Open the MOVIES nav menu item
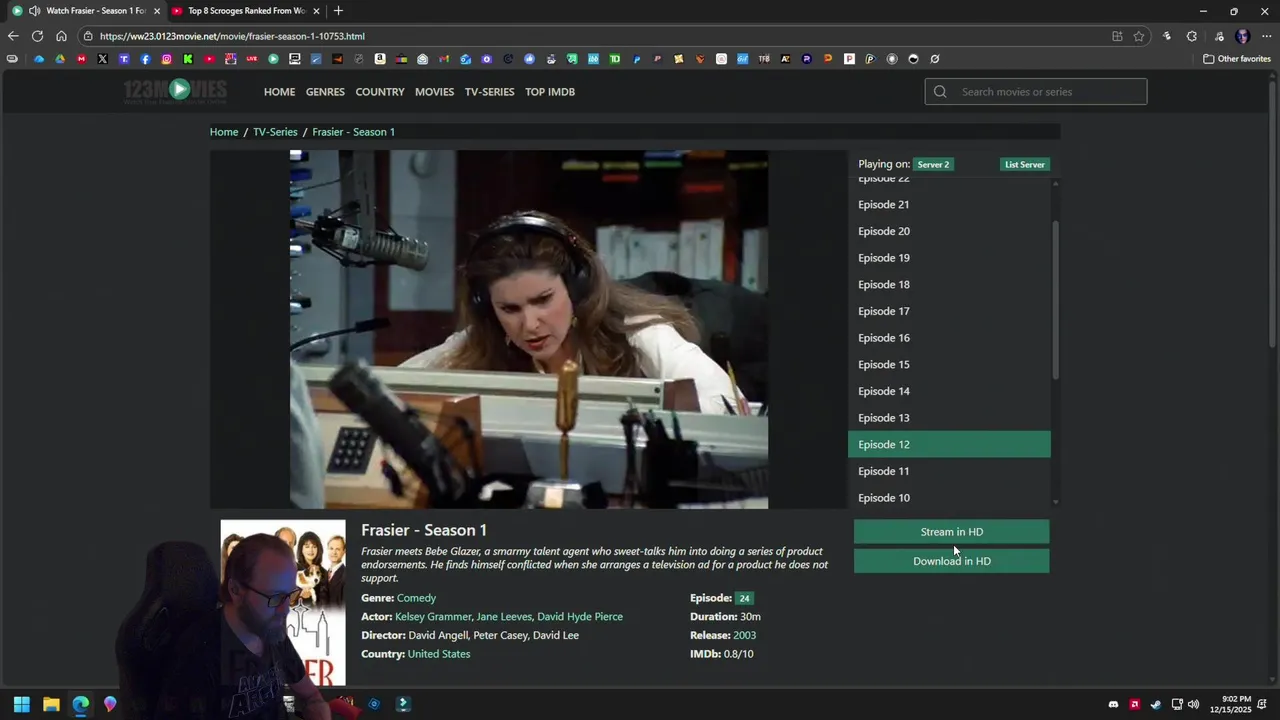The image size is (1280, 720). [x=434, y=92]
